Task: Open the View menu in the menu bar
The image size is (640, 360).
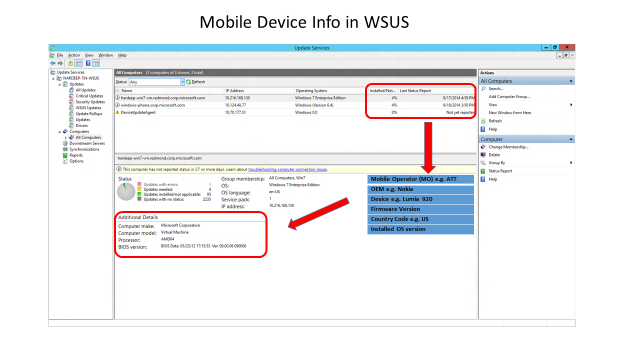Action: [x=89, y=55]
